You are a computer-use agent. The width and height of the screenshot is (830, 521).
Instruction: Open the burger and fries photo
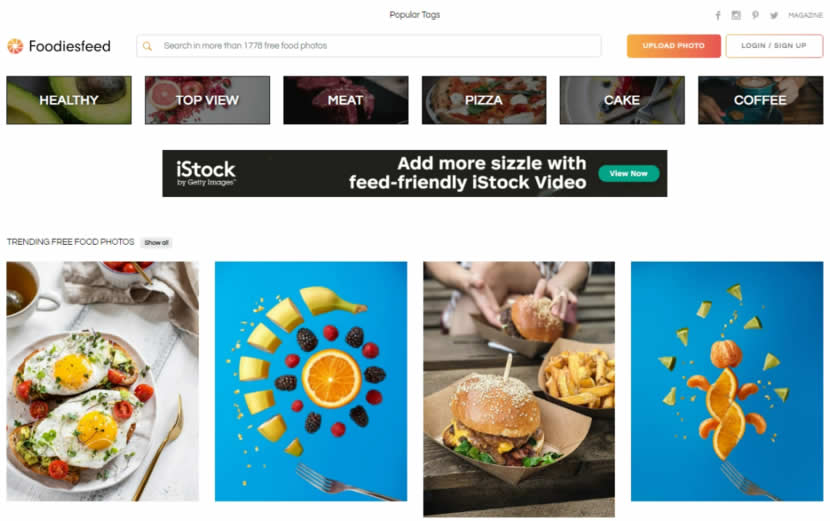click(519, 389)
